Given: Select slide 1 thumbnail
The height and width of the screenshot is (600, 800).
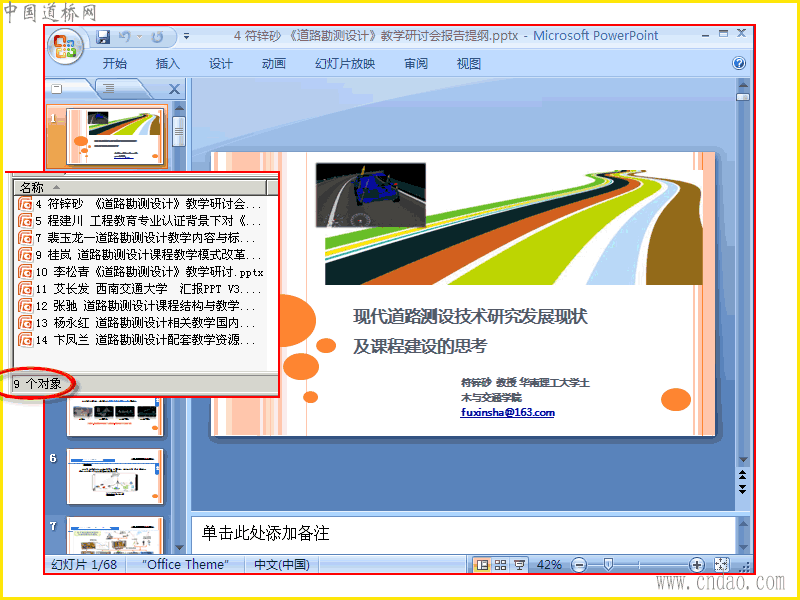Looking at the screenshot, I should (115, 136).
